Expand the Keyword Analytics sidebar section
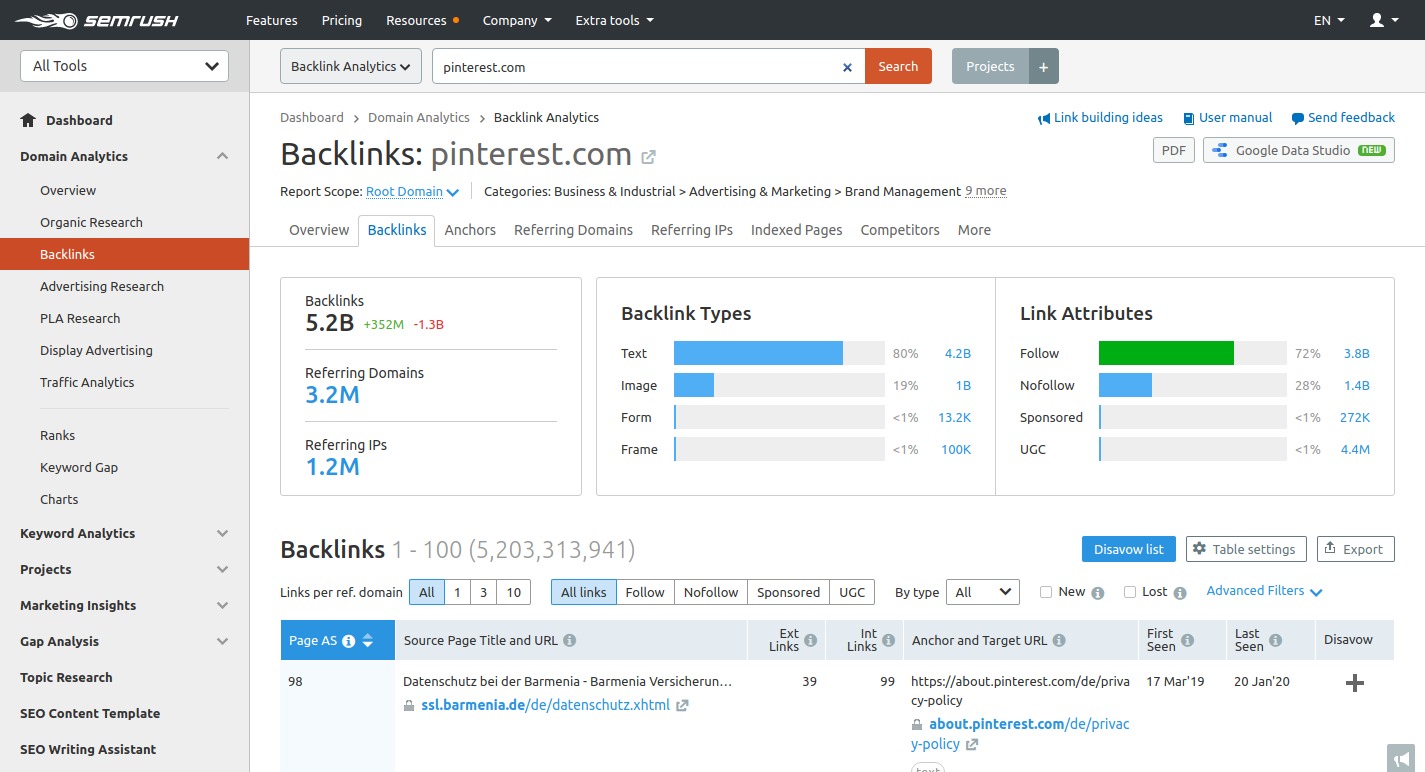1425x772 pixels. 222,534
